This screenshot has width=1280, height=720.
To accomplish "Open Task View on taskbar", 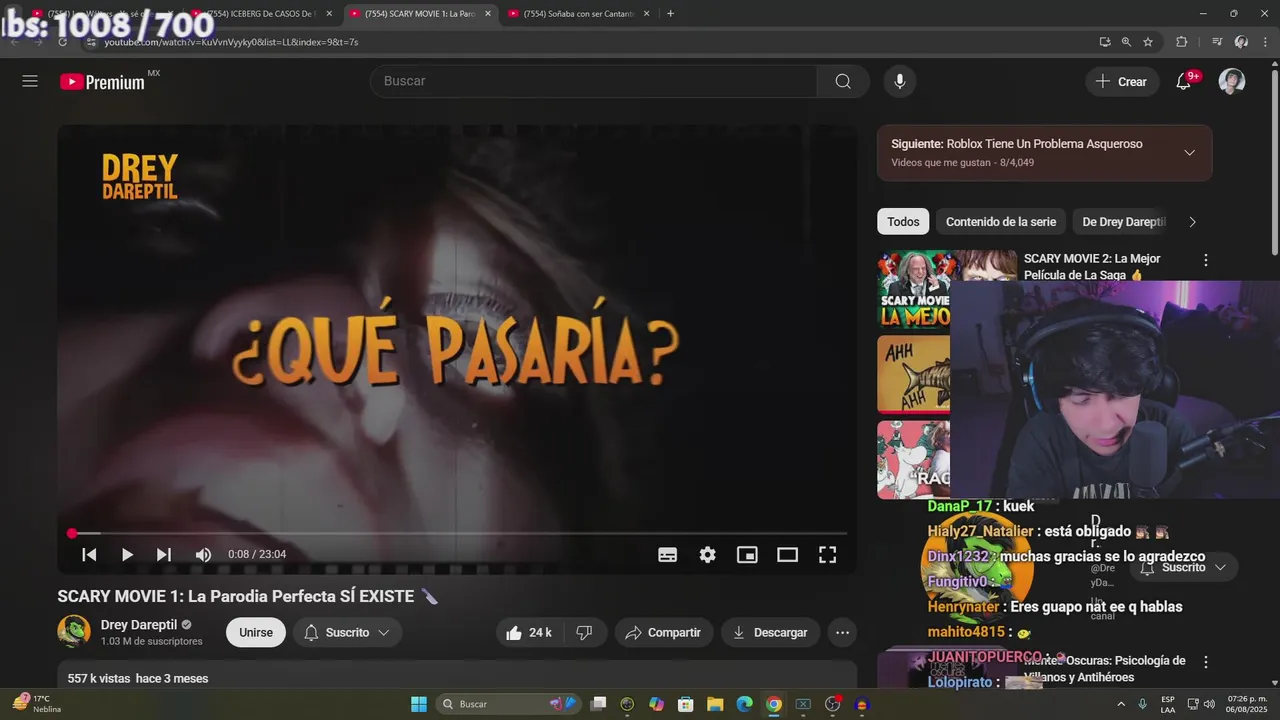I will 598,704.
